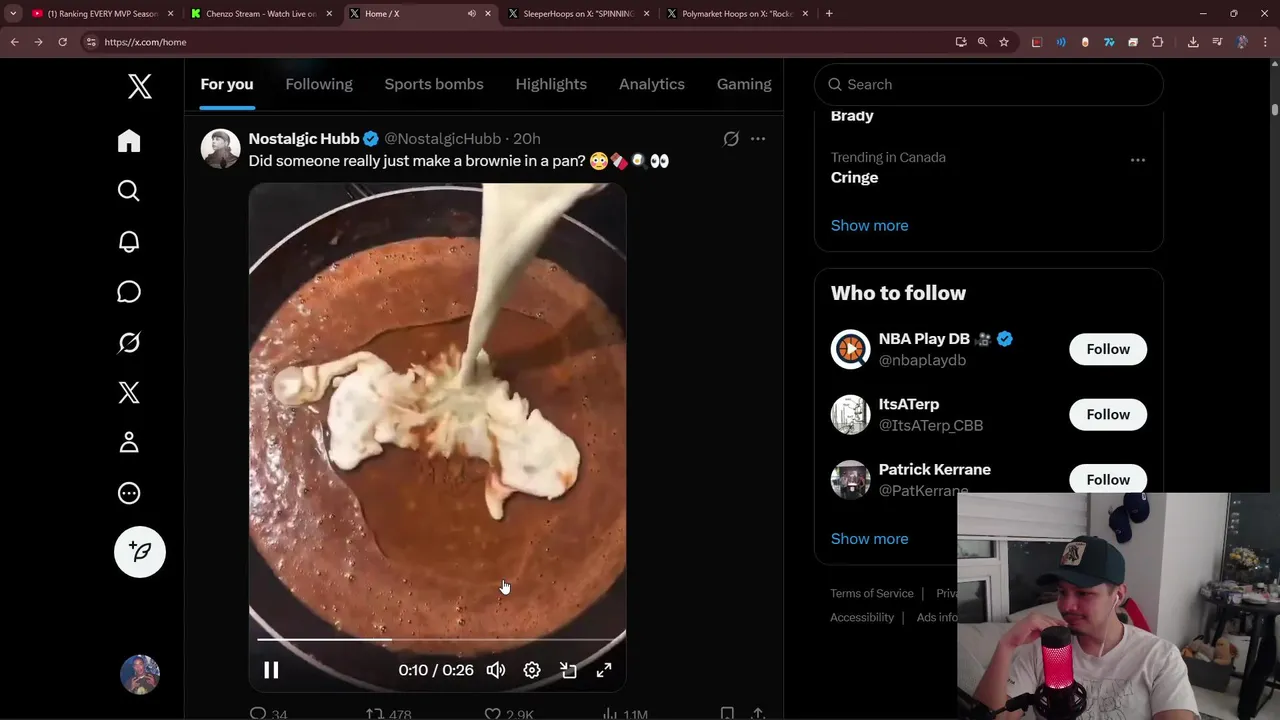1280x720 pixels.
Task: Mute the video volume speaker
Action: (x=496, y=670)
